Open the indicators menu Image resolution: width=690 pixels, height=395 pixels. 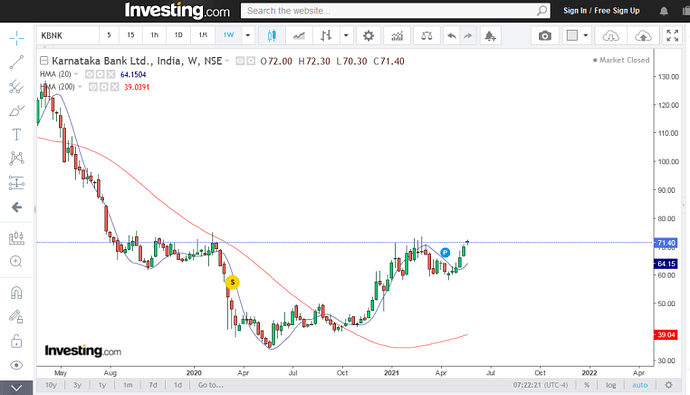click(x=397, y=36)
